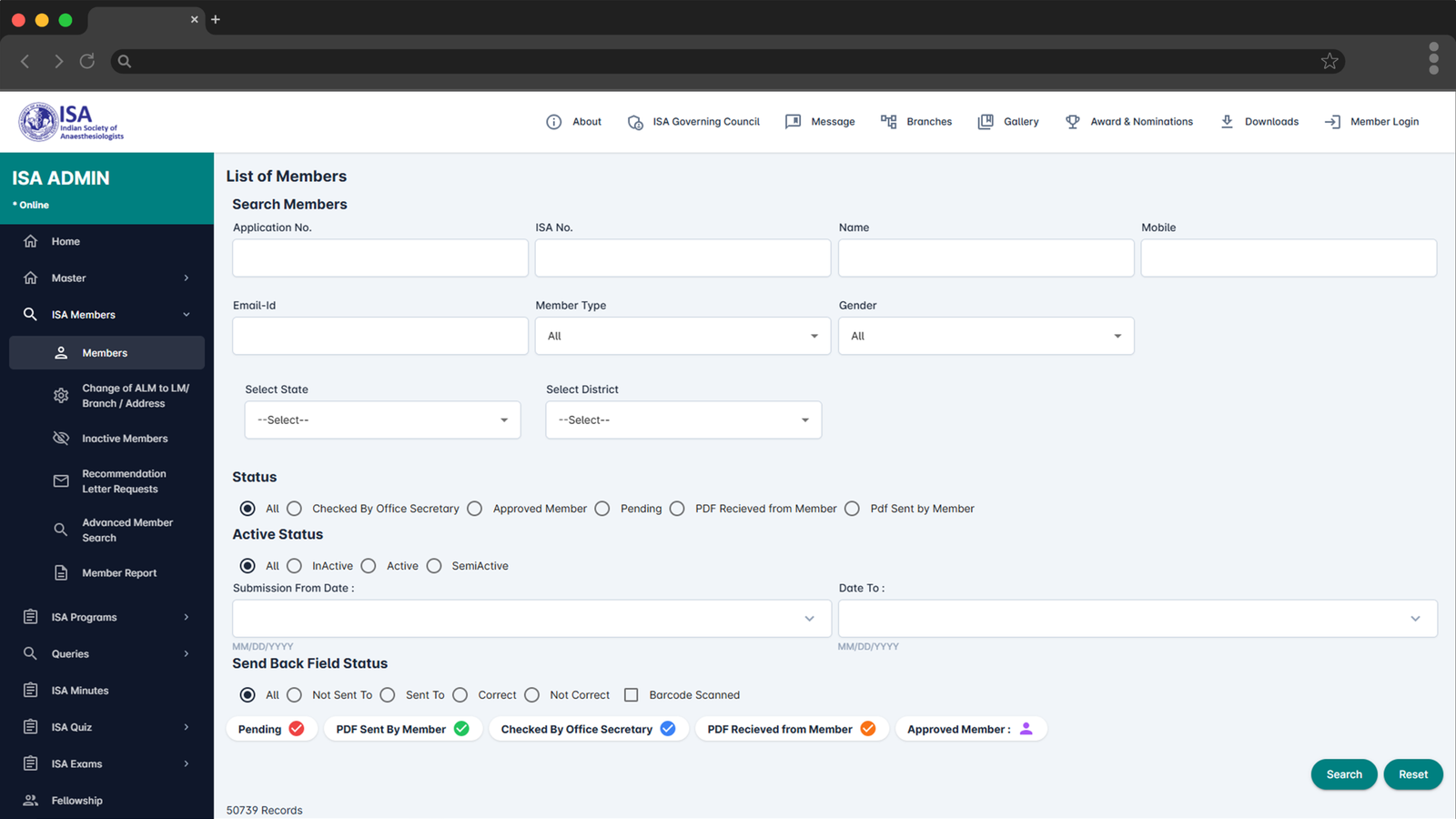Click the Award trophy icon
Image resolution: width=1456 pixels, height=819 pixels.
tap(1073, 122)
